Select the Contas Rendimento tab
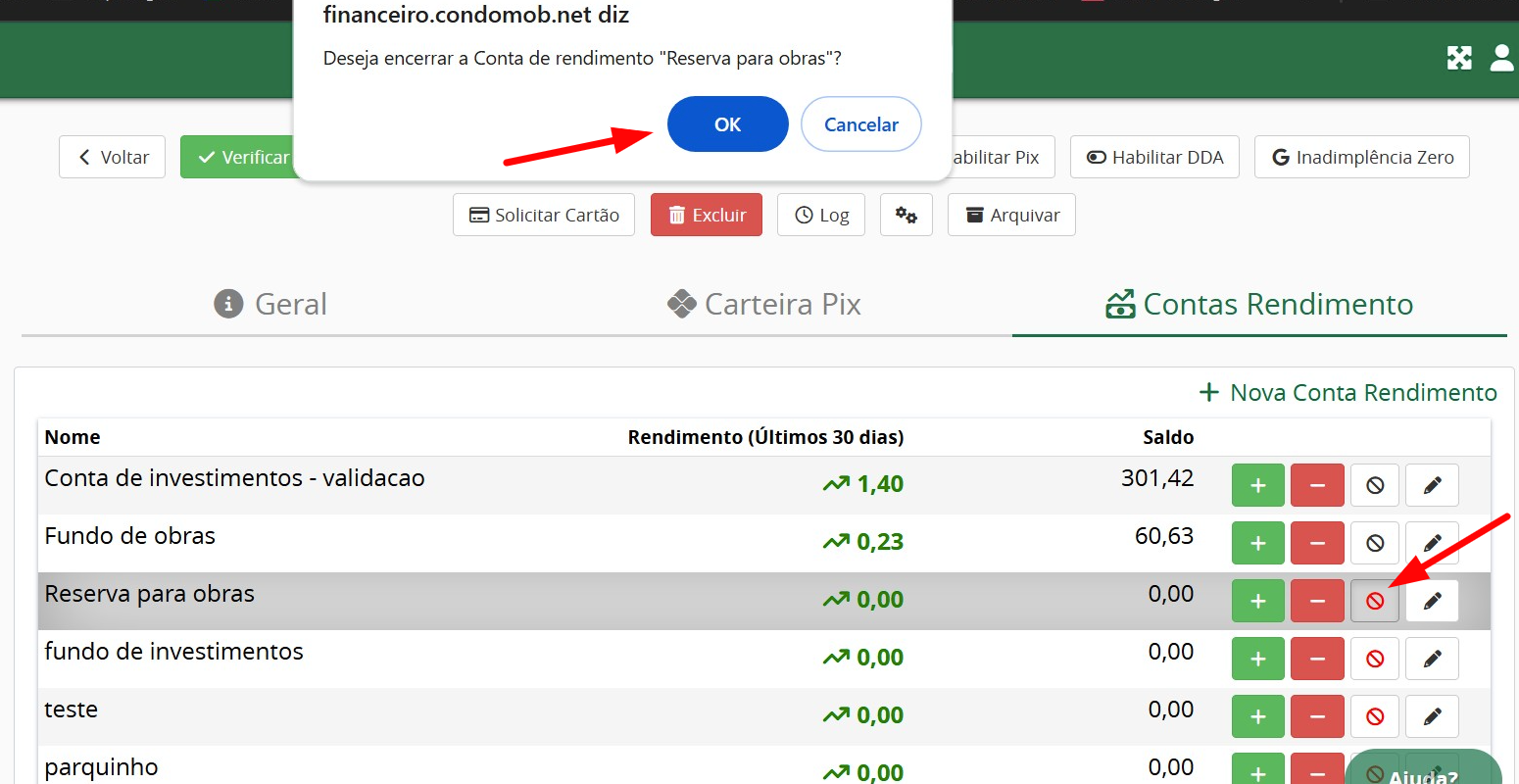The image size is (1519, 784). 1258,305
